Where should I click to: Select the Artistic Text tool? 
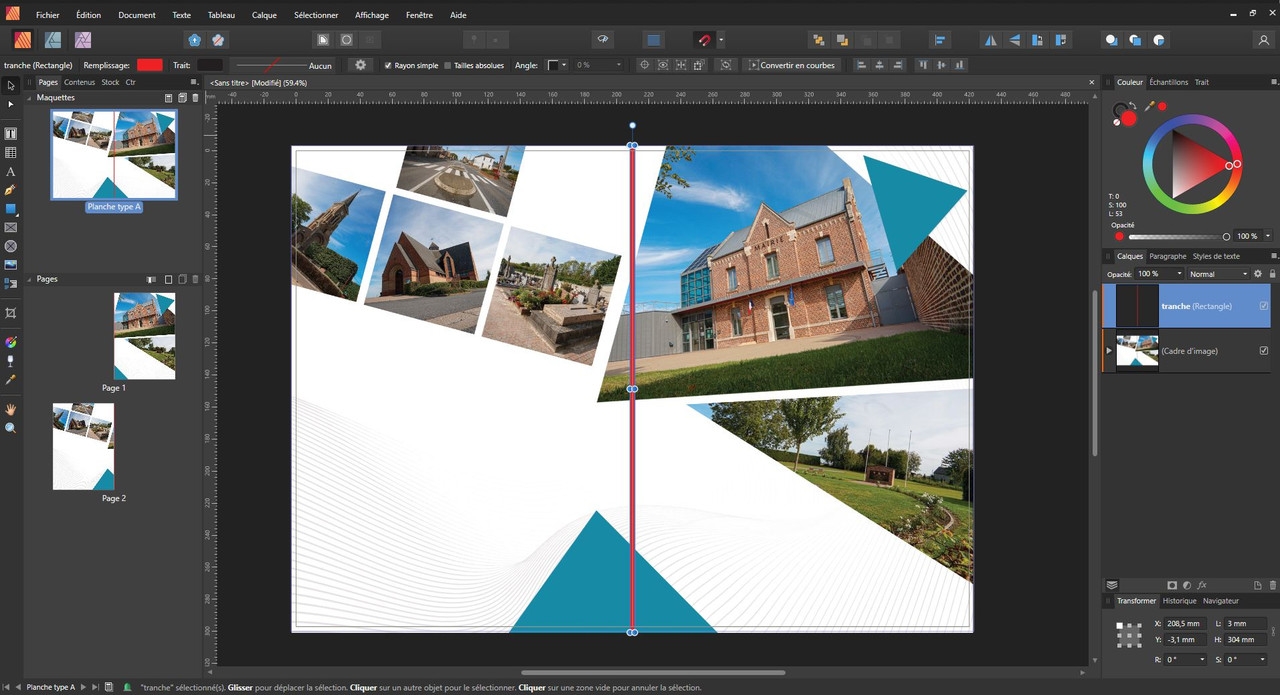coord(11,172)
